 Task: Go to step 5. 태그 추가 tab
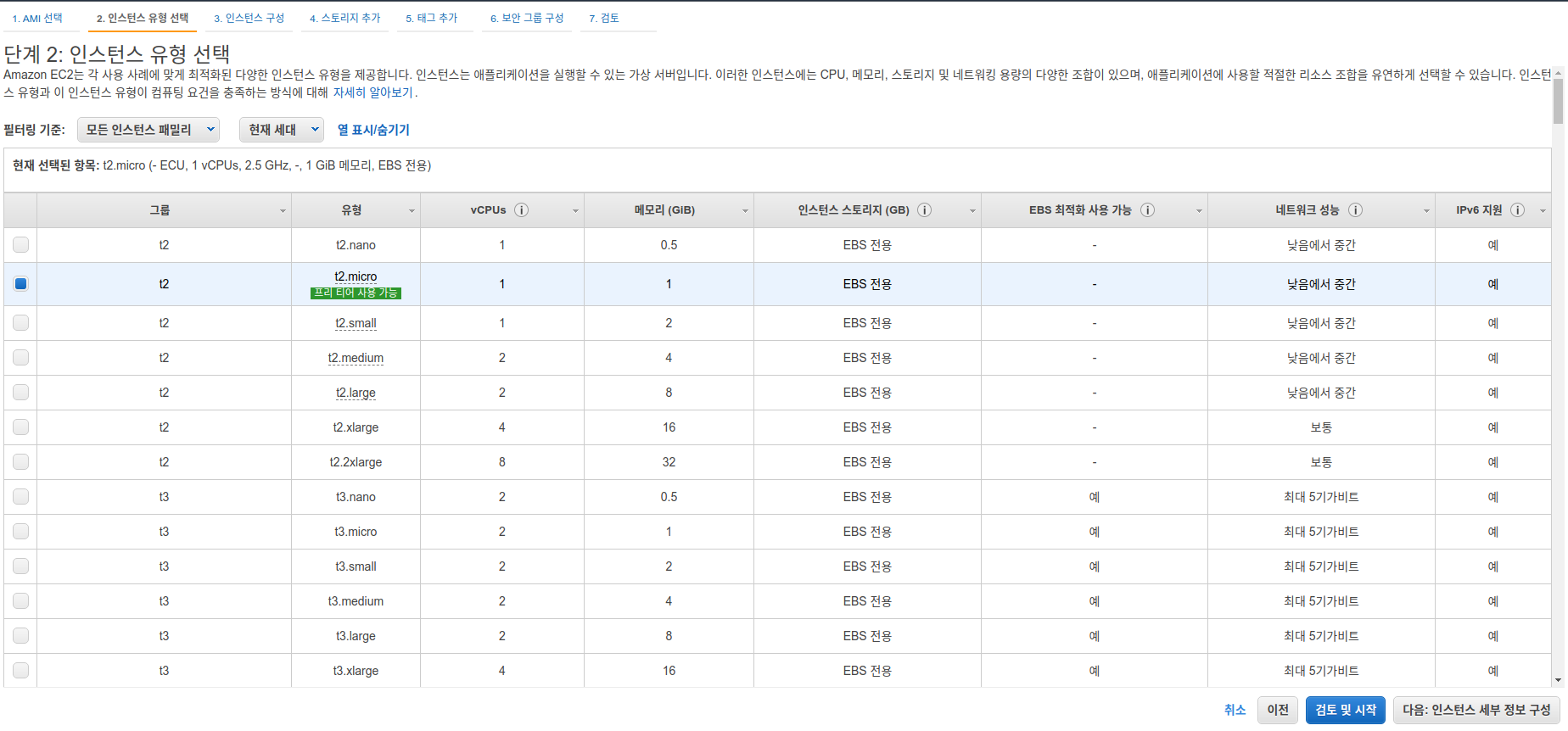click(432, 18)
